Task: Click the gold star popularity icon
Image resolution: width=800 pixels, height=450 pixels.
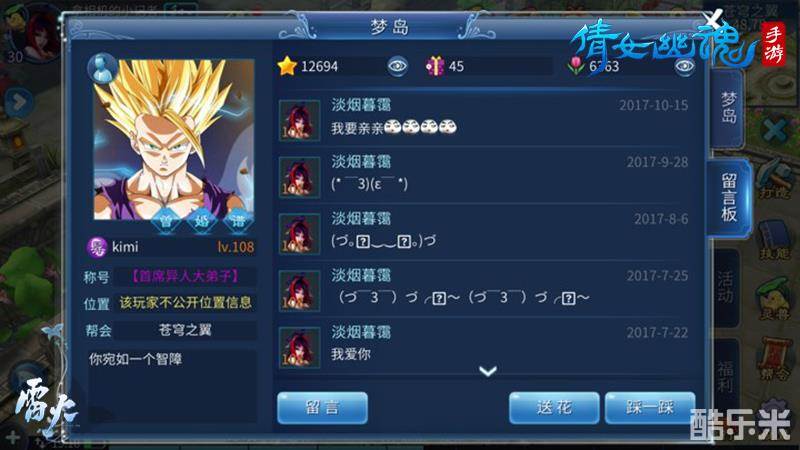Action: click(287, 66)
